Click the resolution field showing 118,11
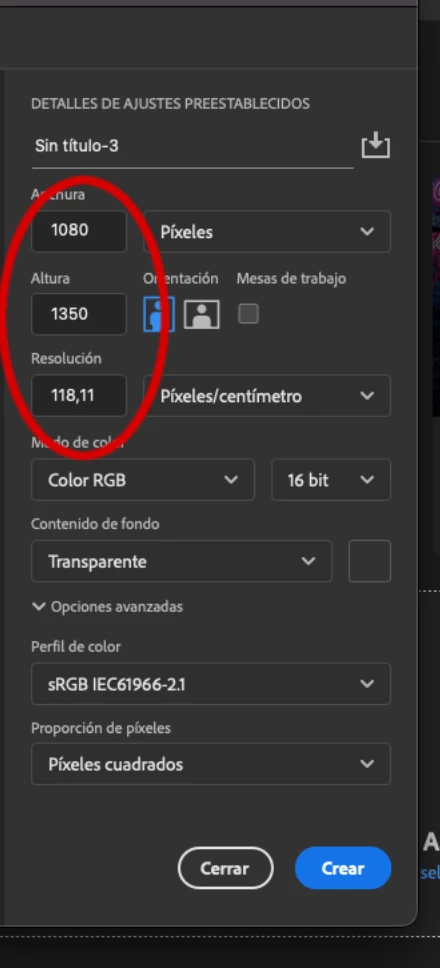The width and height of the screenshot is (440, 968). tap(79, 395)
